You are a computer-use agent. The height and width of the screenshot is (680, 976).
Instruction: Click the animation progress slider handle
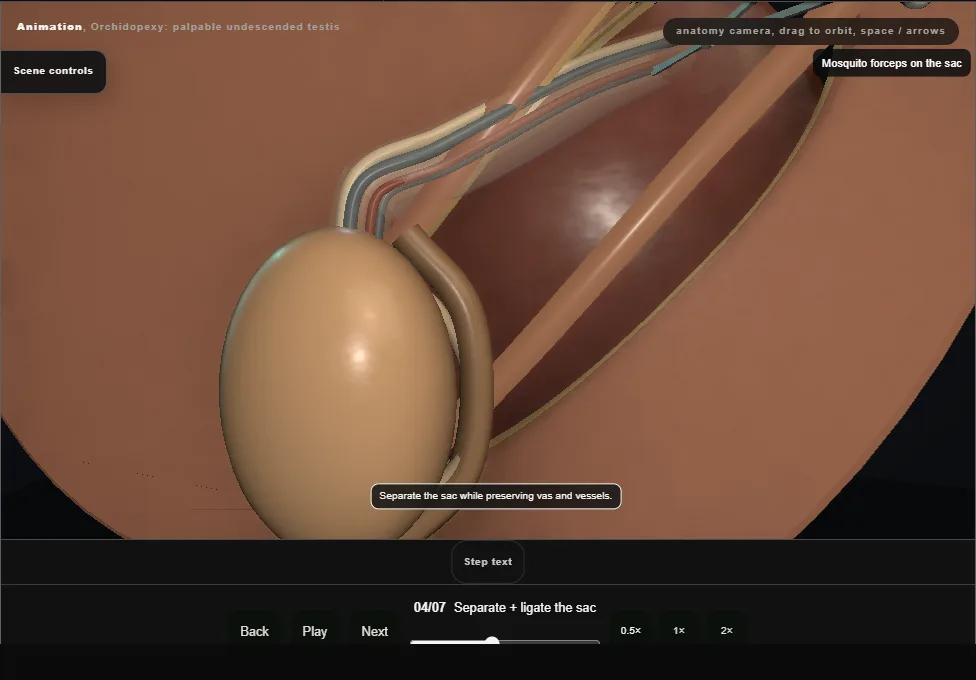[x=492, y=641]
